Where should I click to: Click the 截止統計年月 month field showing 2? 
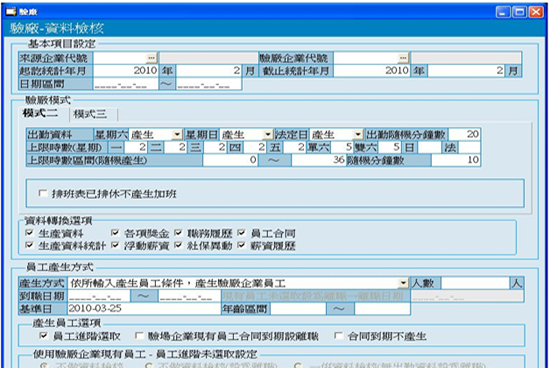click(466, 71)
